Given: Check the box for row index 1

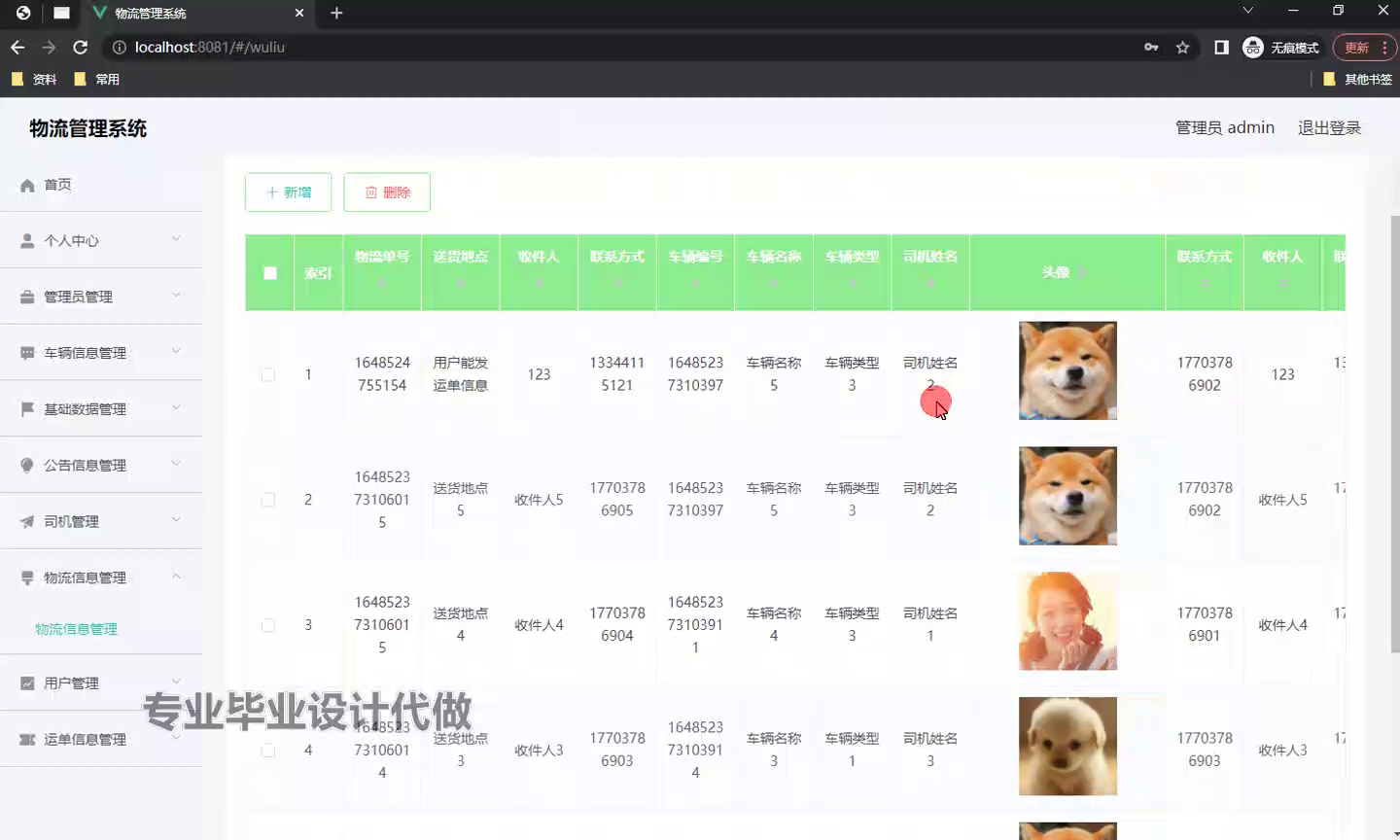Looking at the screenshot, I should click(268, 374).
